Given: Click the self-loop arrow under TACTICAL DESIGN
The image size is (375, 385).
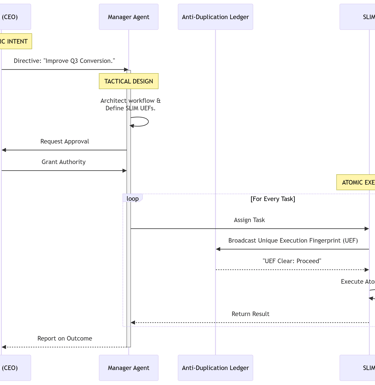Looking at the screenshot, I should pos(140,122).
